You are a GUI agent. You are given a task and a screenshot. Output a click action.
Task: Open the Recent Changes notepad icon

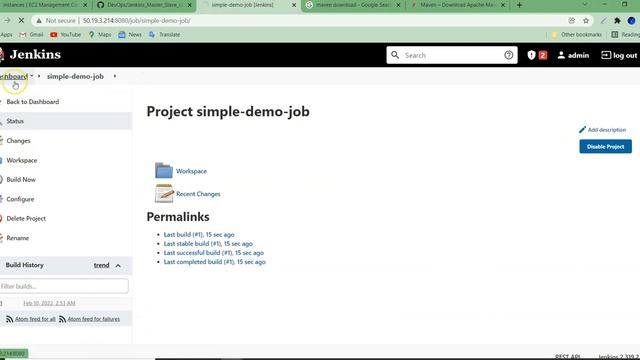pos(164,193)
